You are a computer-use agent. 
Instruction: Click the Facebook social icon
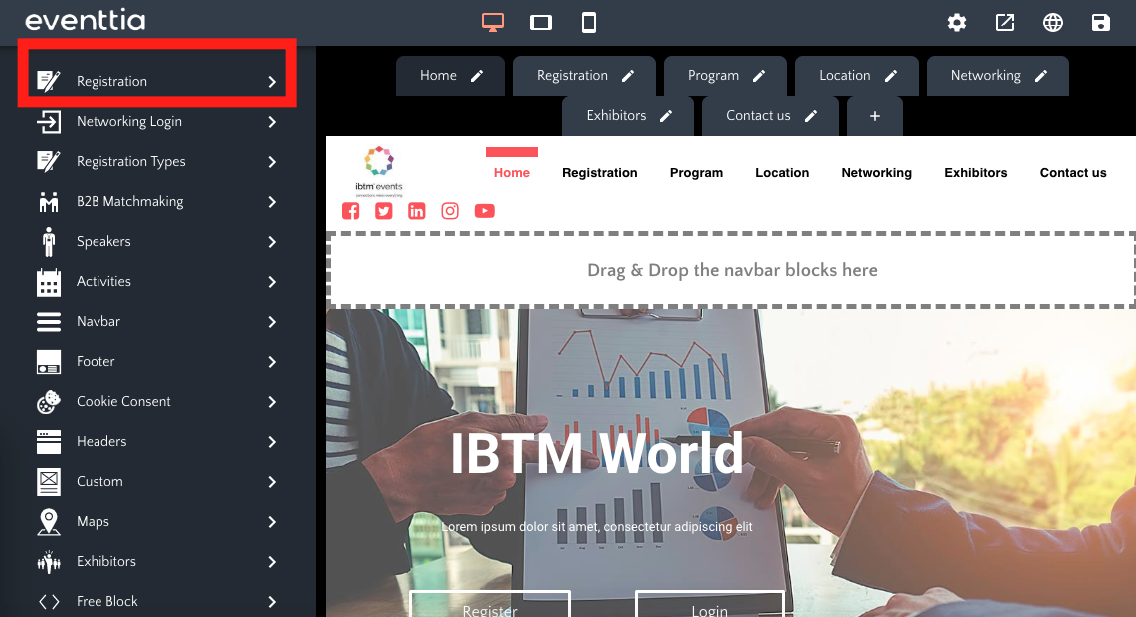pyautogui.click(x=351, y=211)
